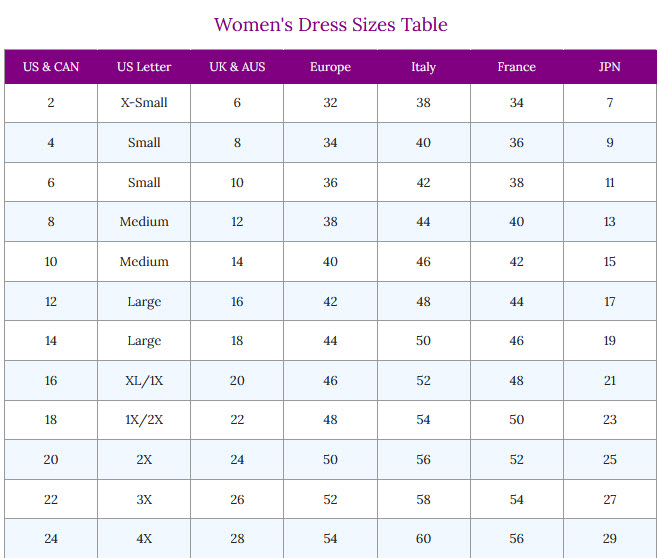
Task: Click the 4X letter size cell
Action: [x=144, y=539]
